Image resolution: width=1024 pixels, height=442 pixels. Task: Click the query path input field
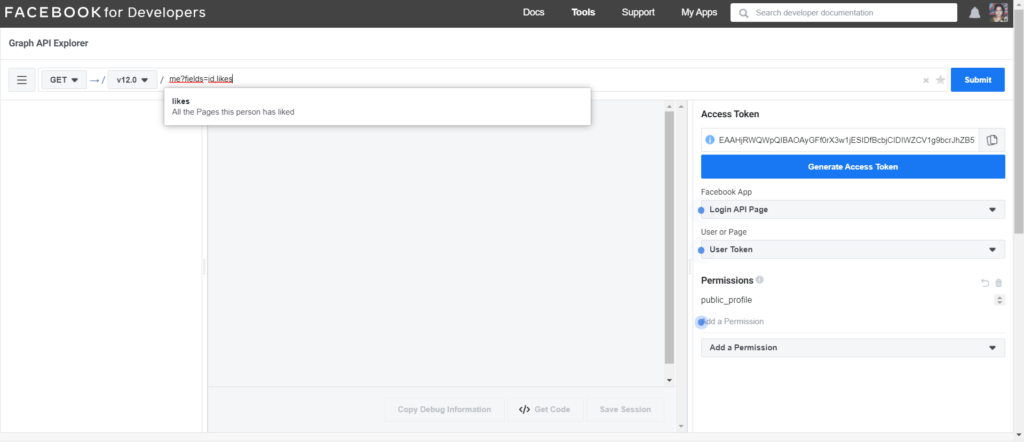(542, 80)
